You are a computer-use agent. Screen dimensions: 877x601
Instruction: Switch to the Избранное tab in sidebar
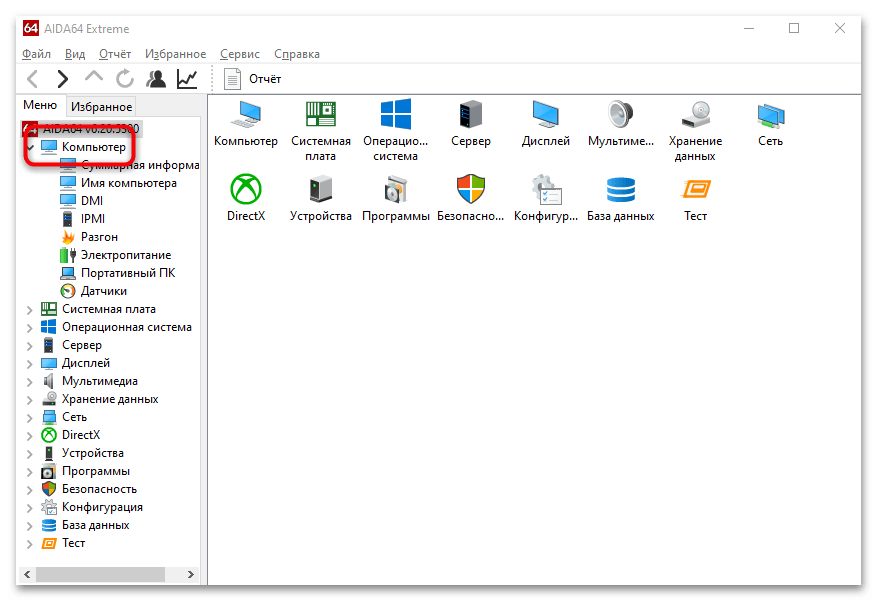(101, 107)
